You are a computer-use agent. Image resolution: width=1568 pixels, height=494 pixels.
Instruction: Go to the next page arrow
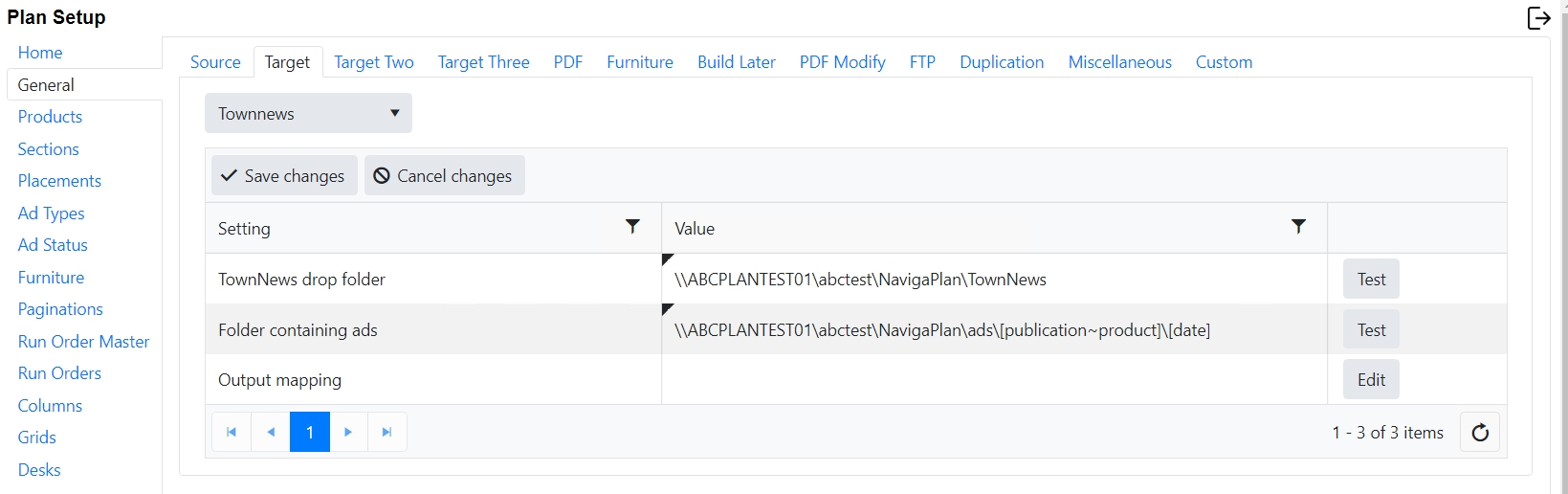point(348,433)
